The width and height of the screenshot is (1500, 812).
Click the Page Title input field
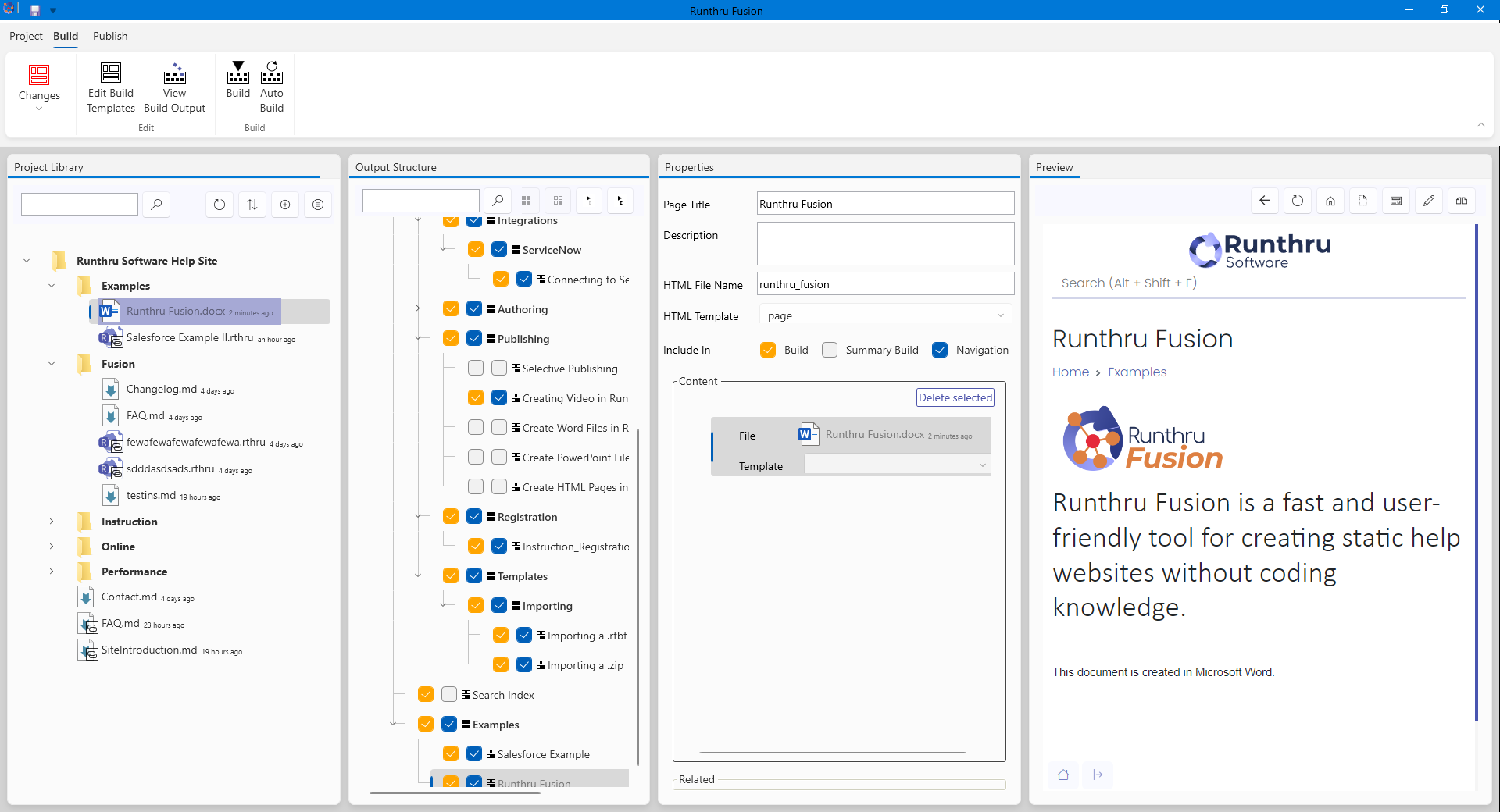click(x=885, y=203)
